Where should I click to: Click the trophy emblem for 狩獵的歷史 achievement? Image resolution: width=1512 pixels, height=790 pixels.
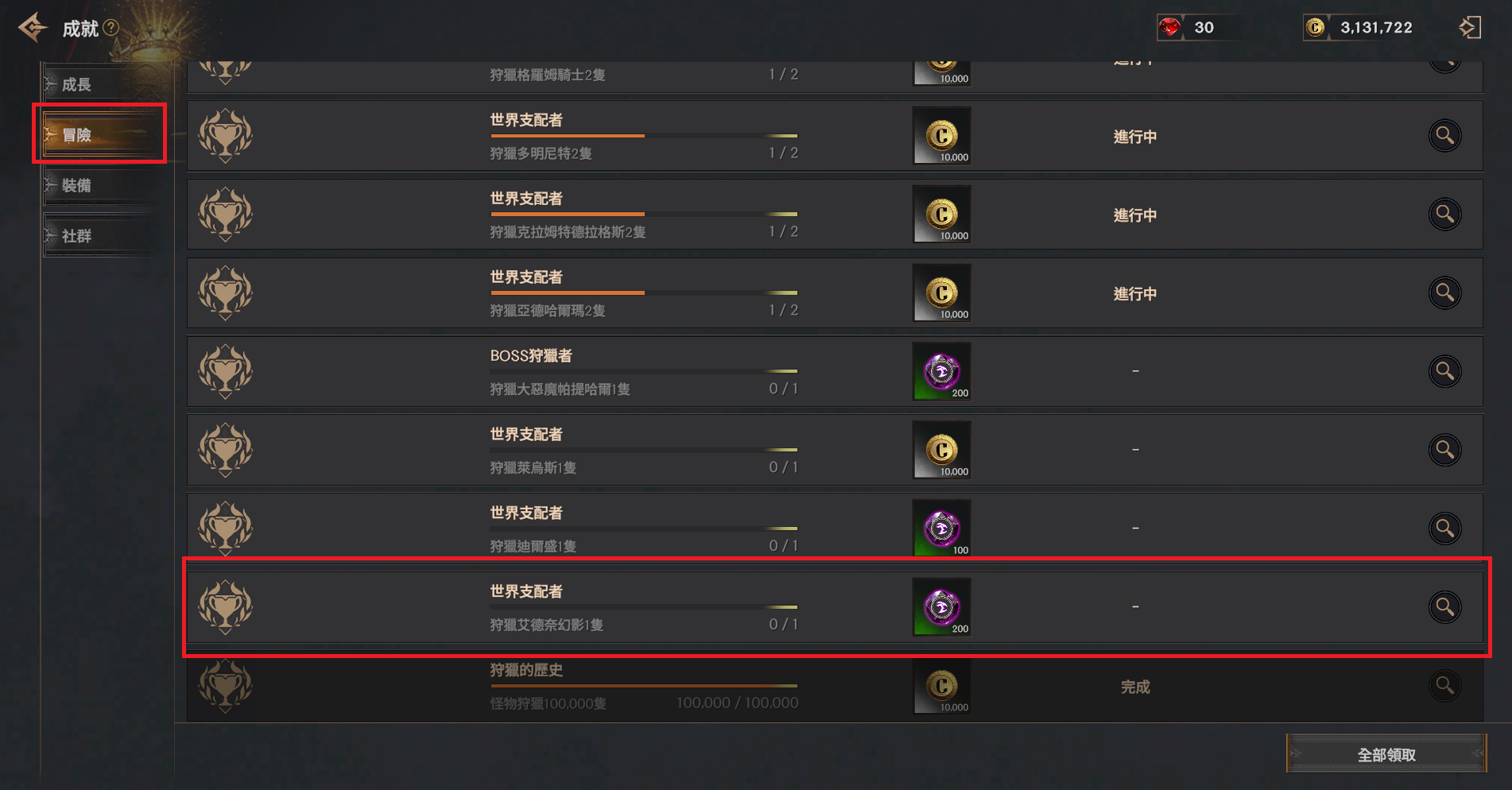pyautogui.click(x=226, y=686)
